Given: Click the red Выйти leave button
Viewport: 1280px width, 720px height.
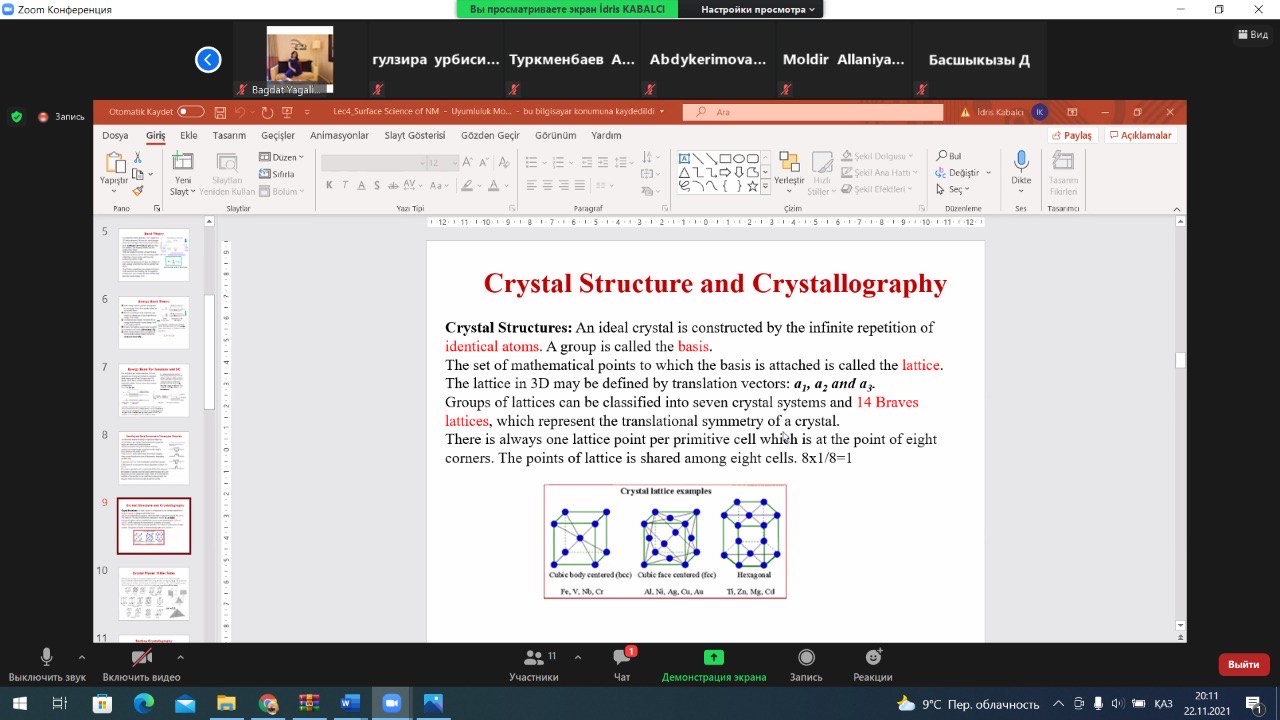Looking at the screenshot, I should [x=1243, y=664].
